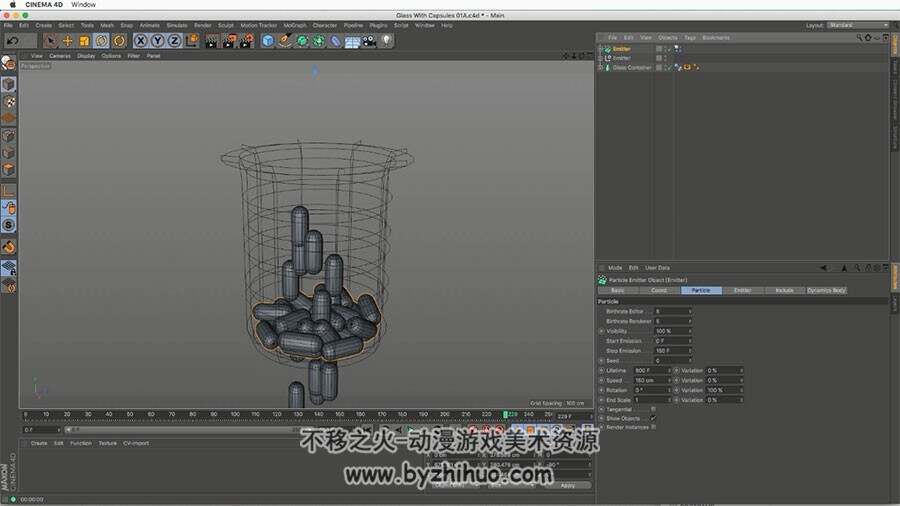Click the timeline ruler at frame 100

pyautogui.click(x=235, y=414)
